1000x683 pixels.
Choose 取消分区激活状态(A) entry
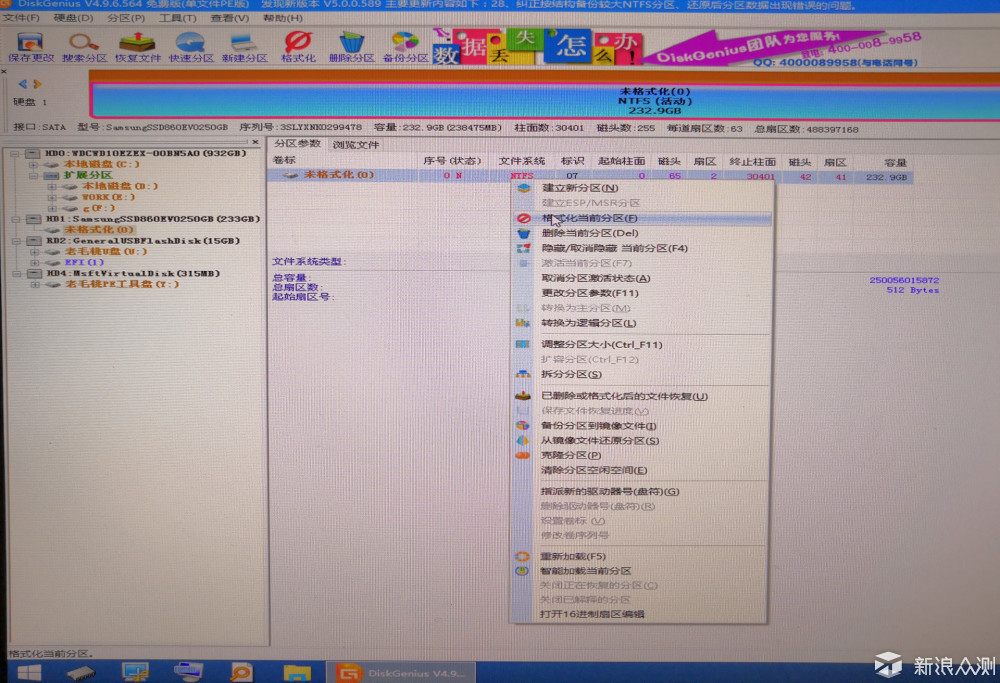tap(642, 278)
